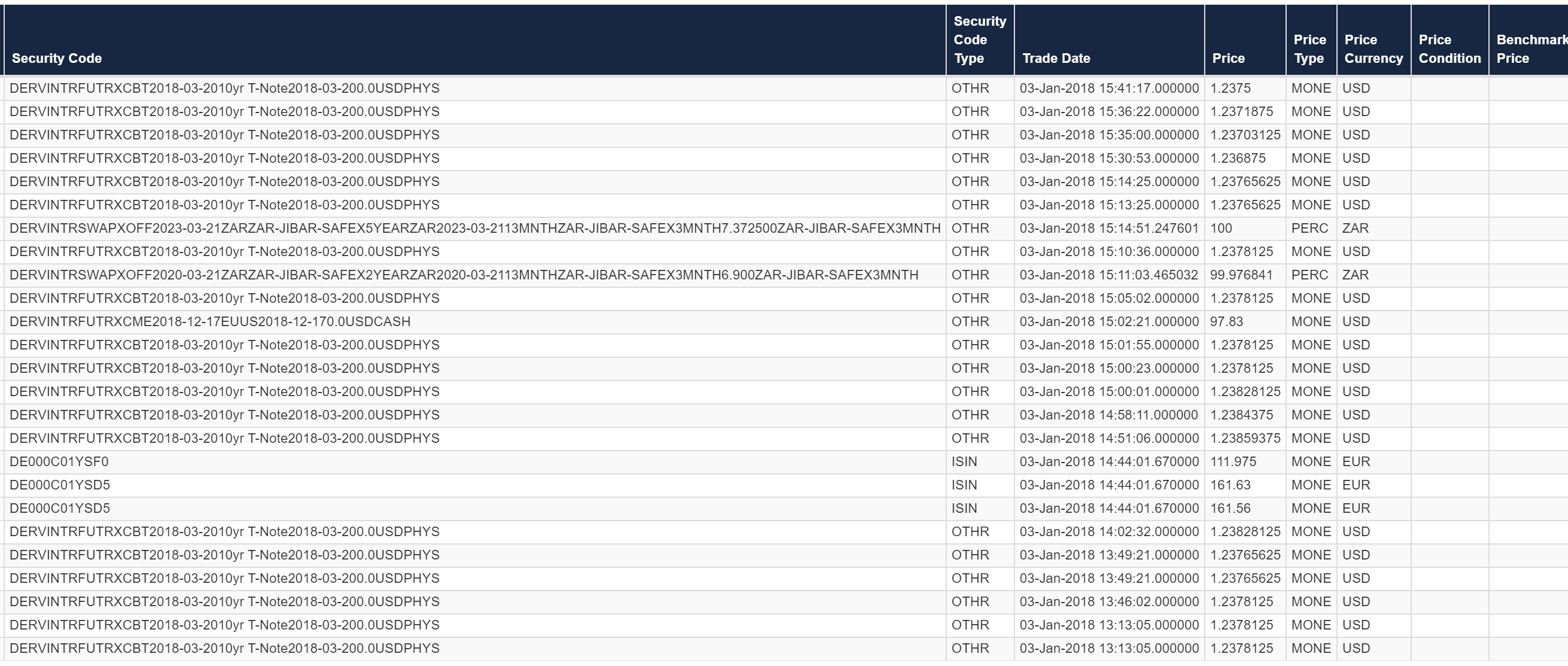Click trade date 03-Jan-2018 15:36:22.000000
This screenshot has height=666, width=1568.
[1109, 111]
